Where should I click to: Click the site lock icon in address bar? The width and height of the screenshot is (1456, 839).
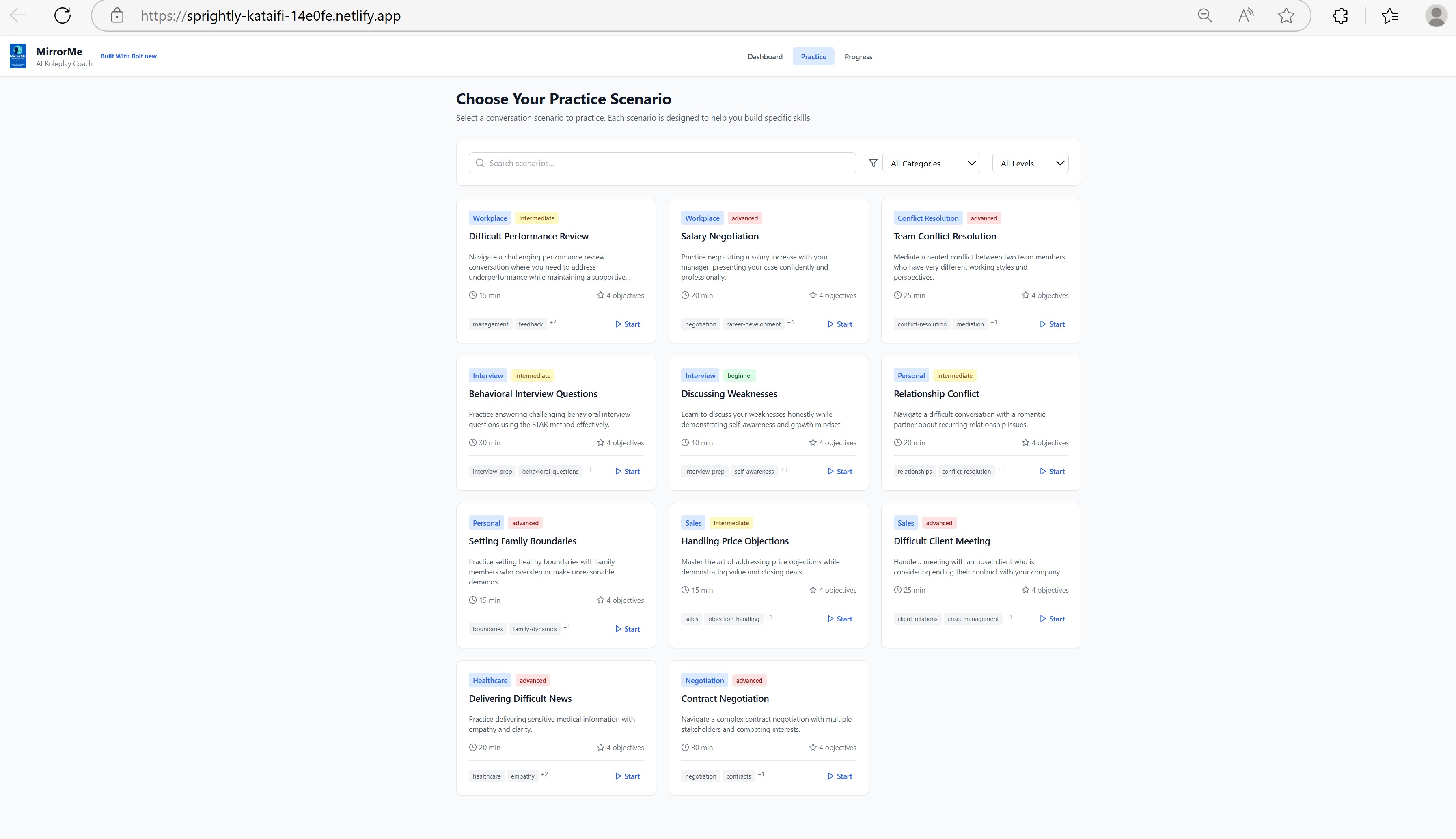point(117,15)
